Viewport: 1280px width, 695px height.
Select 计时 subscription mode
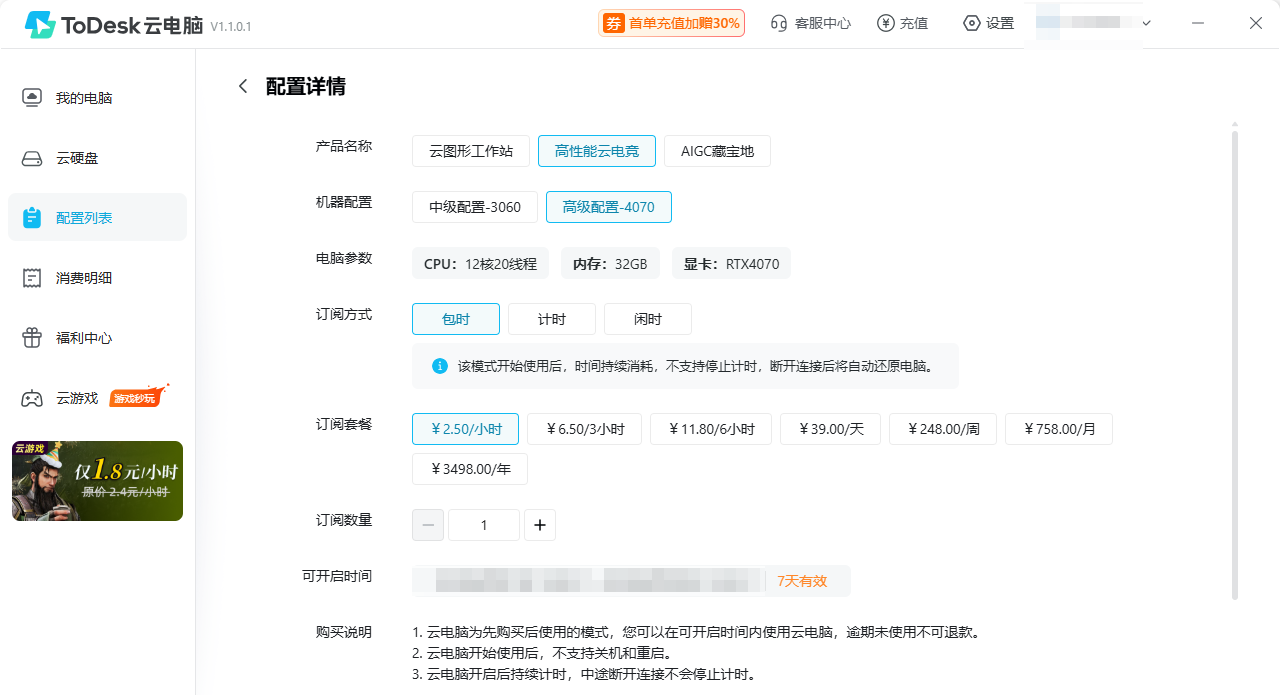tap(552, 319)
